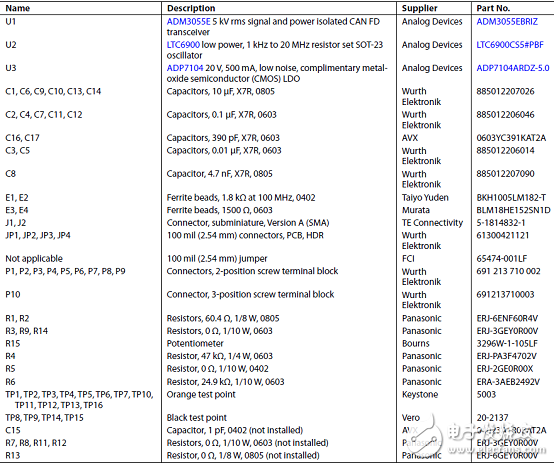554x466 pixels.
Task: Select the Description column header
Action: point(191,8)
